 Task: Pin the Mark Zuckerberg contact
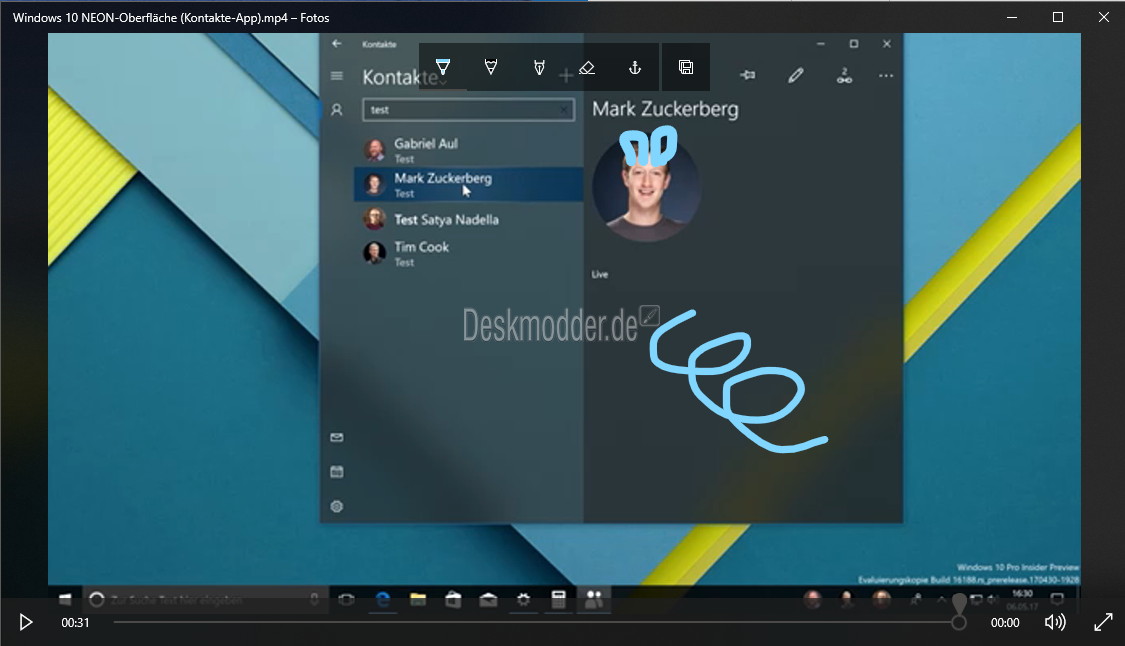pos(748,75)
